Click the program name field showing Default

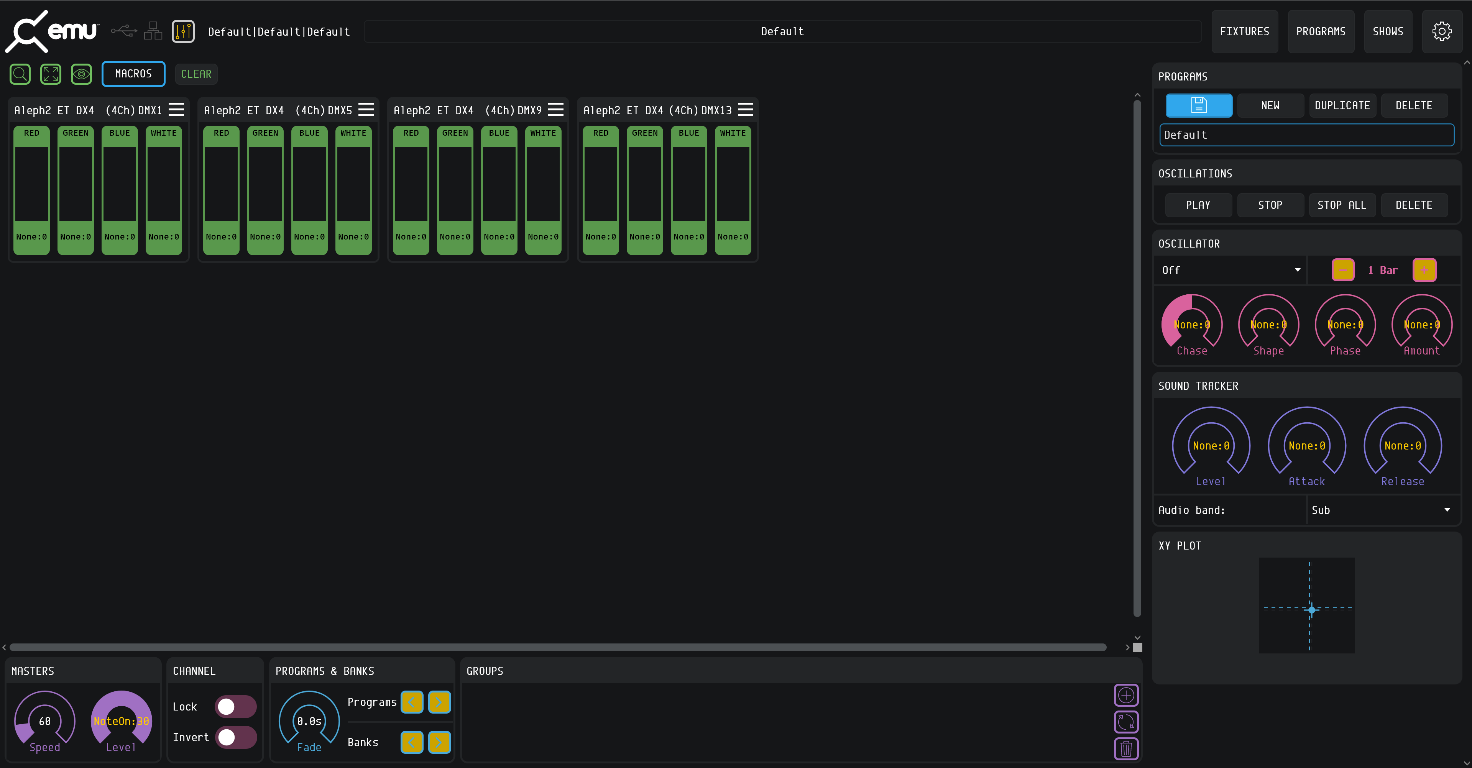point(1307,135)
